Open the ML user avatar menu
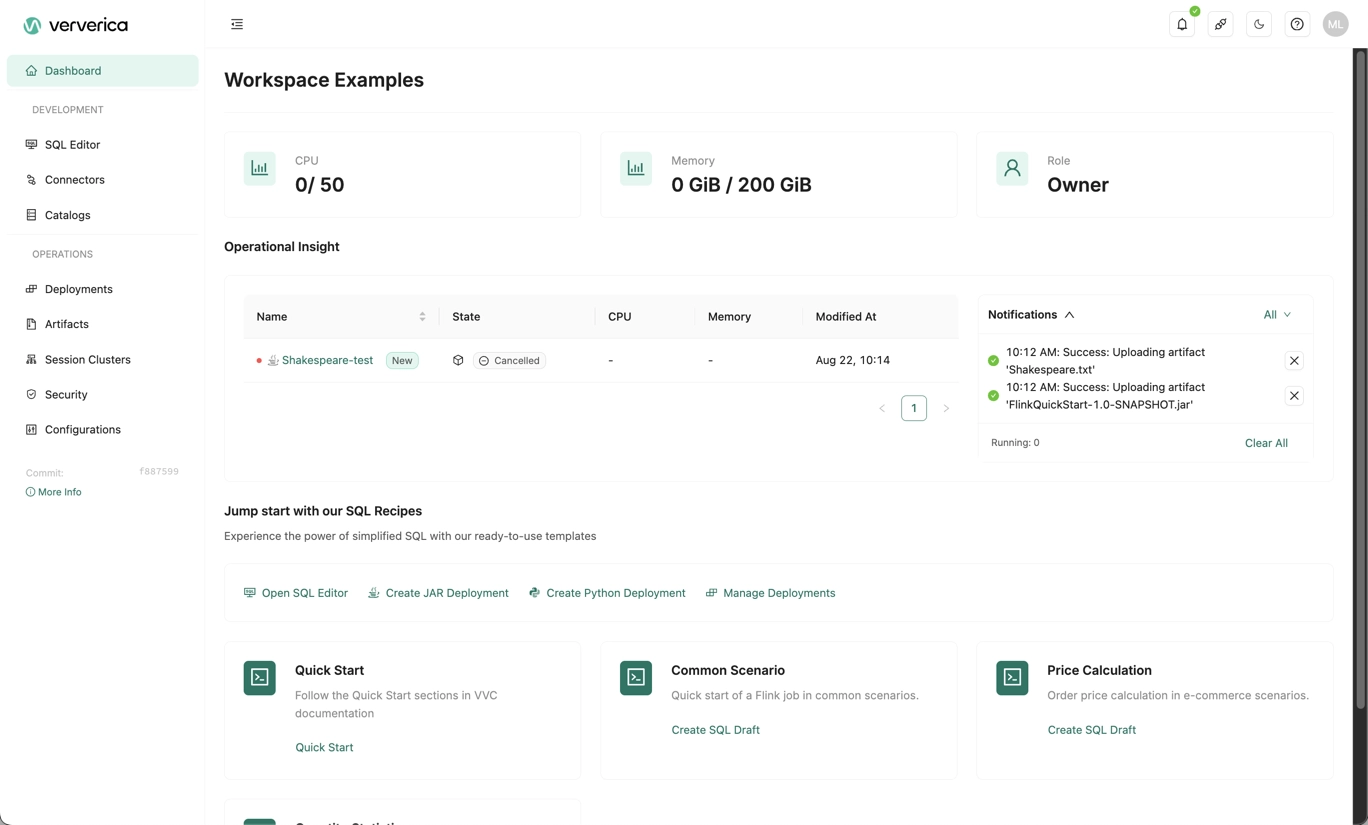Image resolution: width=1368 pixels, height=825 pixels. pos(1335,24)
